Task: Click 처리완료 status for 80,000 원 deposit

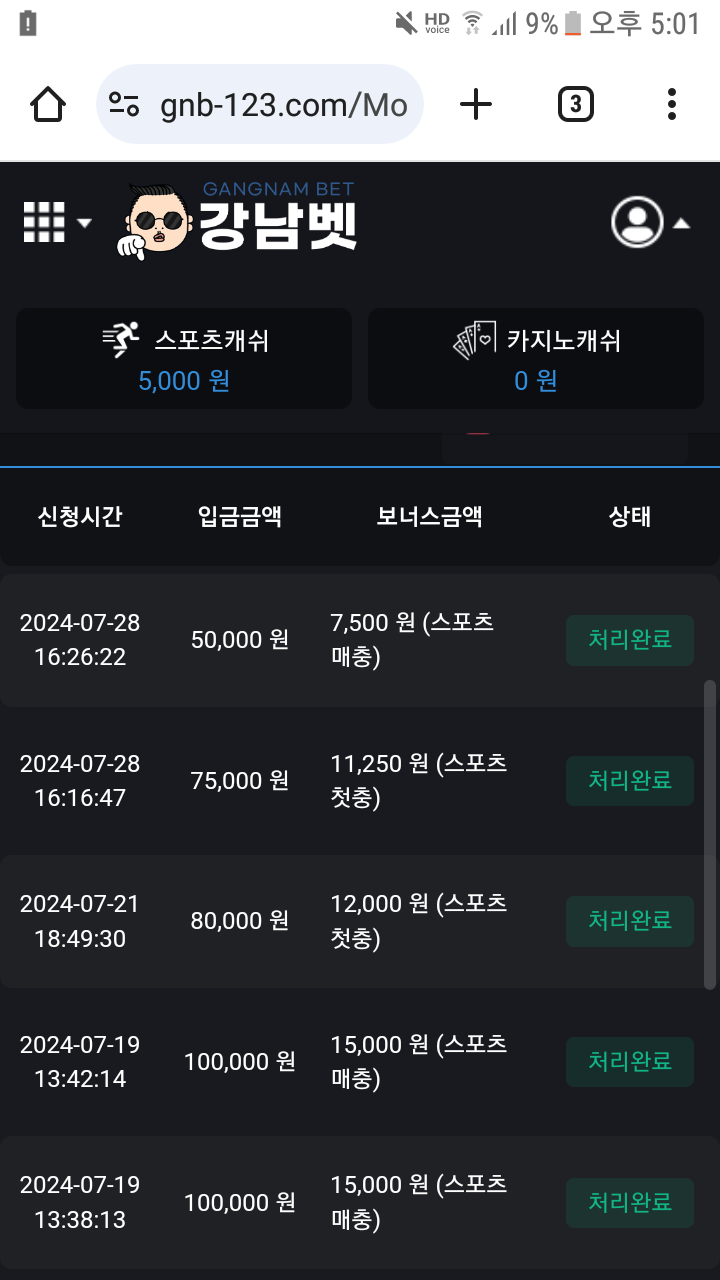Action: (x=630, y=921)
